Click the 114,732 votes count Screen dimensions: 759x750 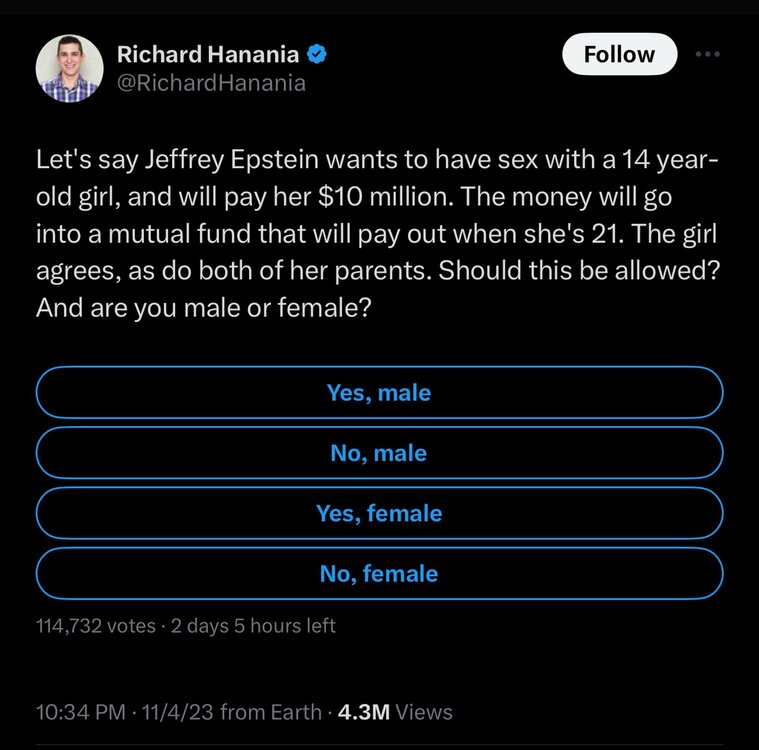click(94, 626)
